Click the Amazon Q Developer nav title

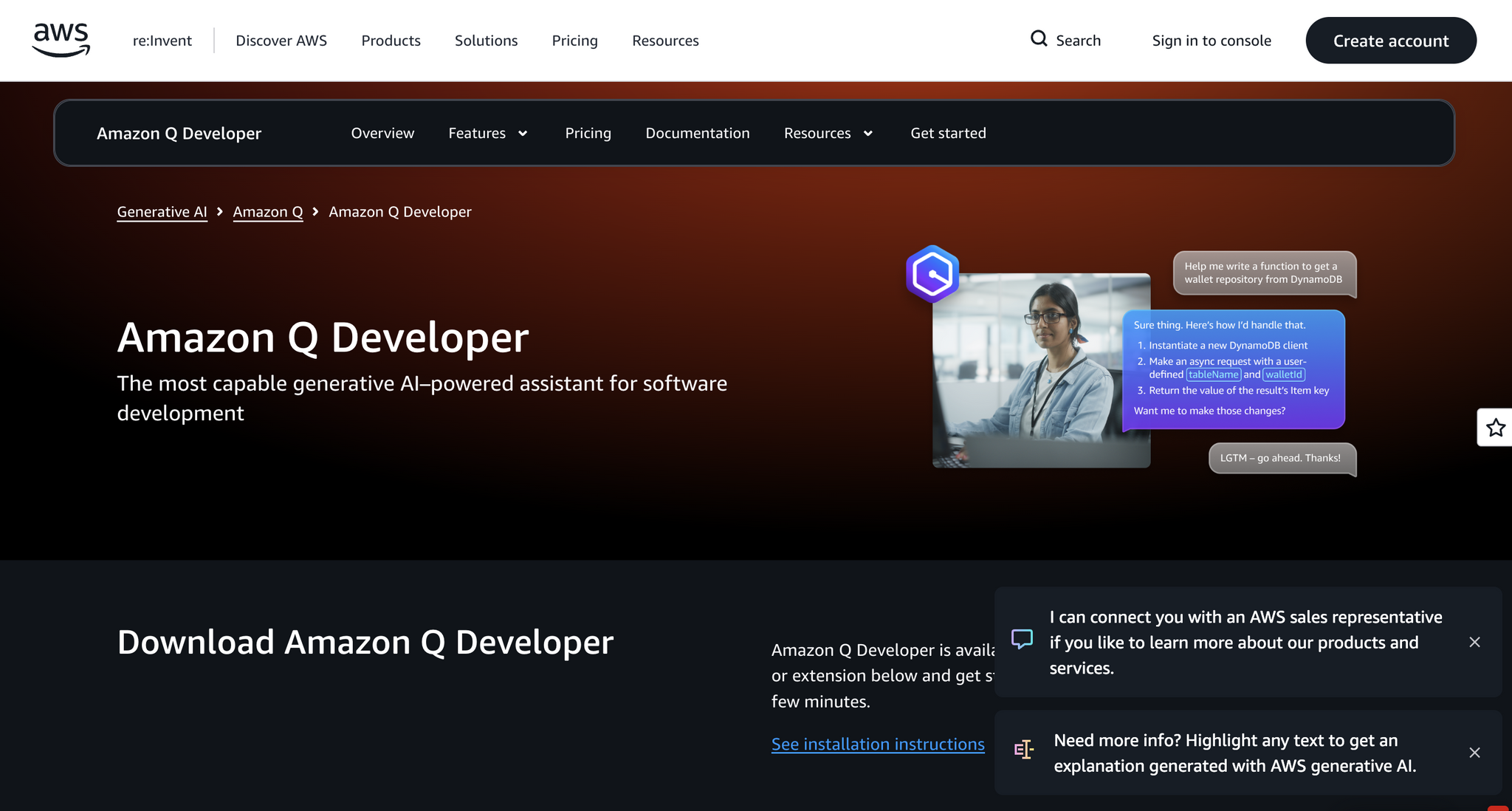(179, 133)
